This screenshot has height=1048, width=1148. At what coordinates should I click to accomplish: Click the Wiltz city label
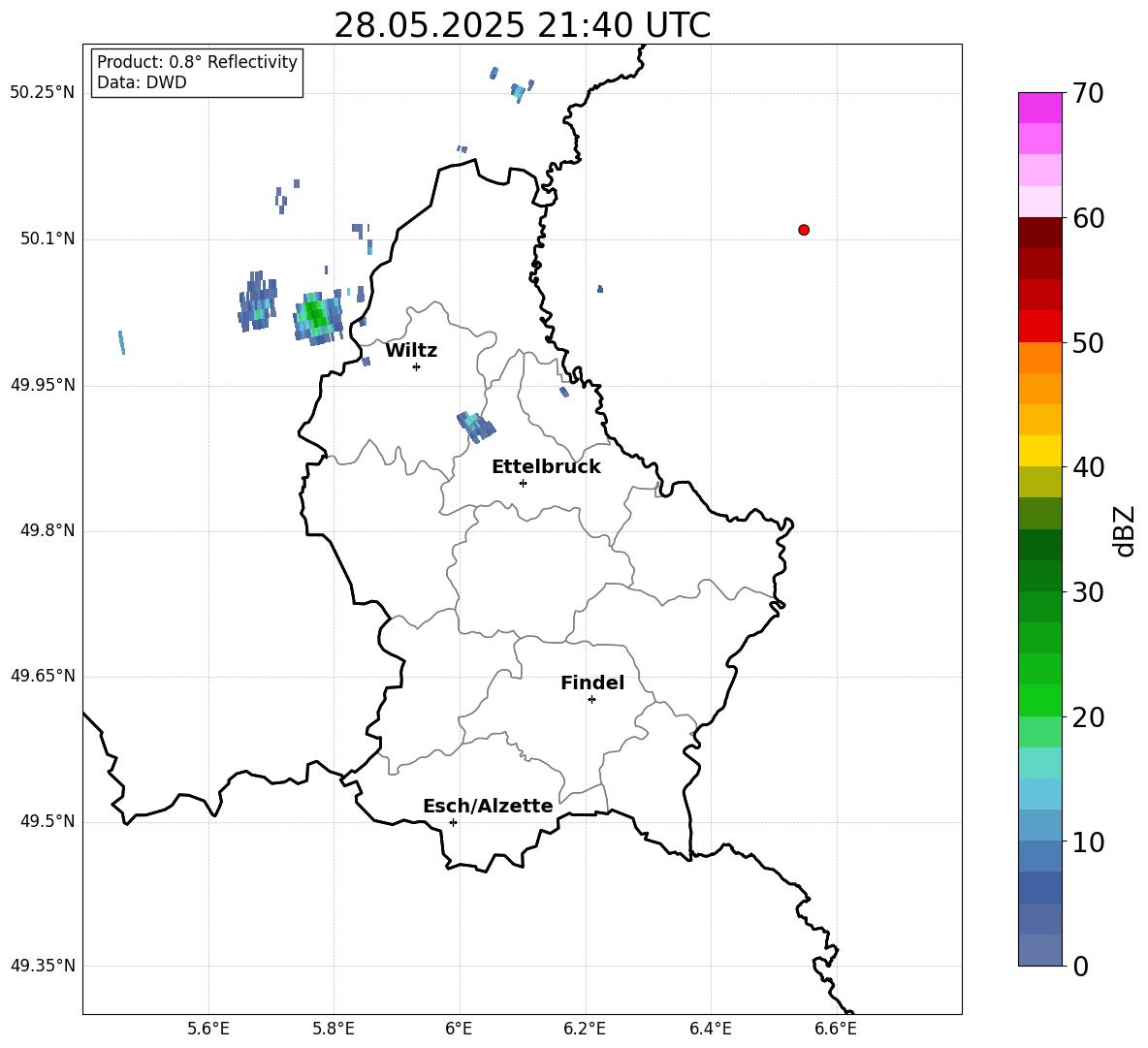[x=411, y=351]
